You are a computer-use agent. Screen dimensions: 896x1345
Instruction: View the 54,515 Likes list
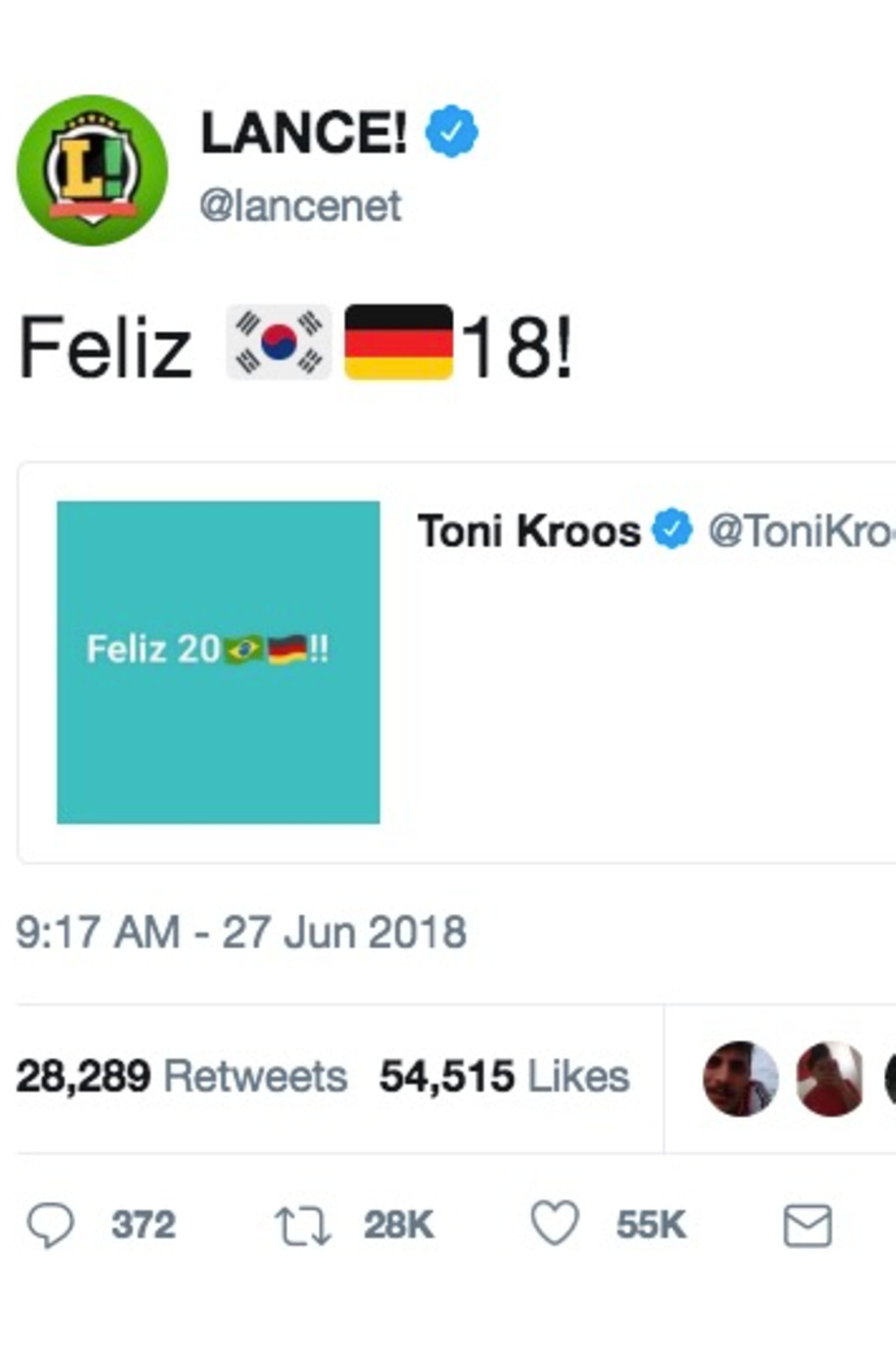pos(504,1077)
